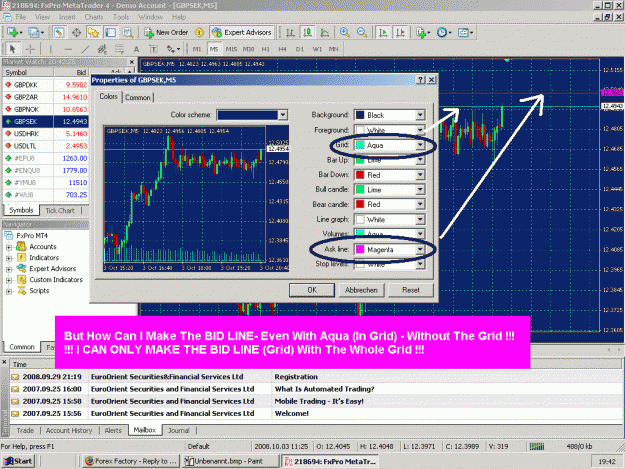625x469 pixels.
Task: Switch to M1 timeframe
Action: [x=197, y=49]
